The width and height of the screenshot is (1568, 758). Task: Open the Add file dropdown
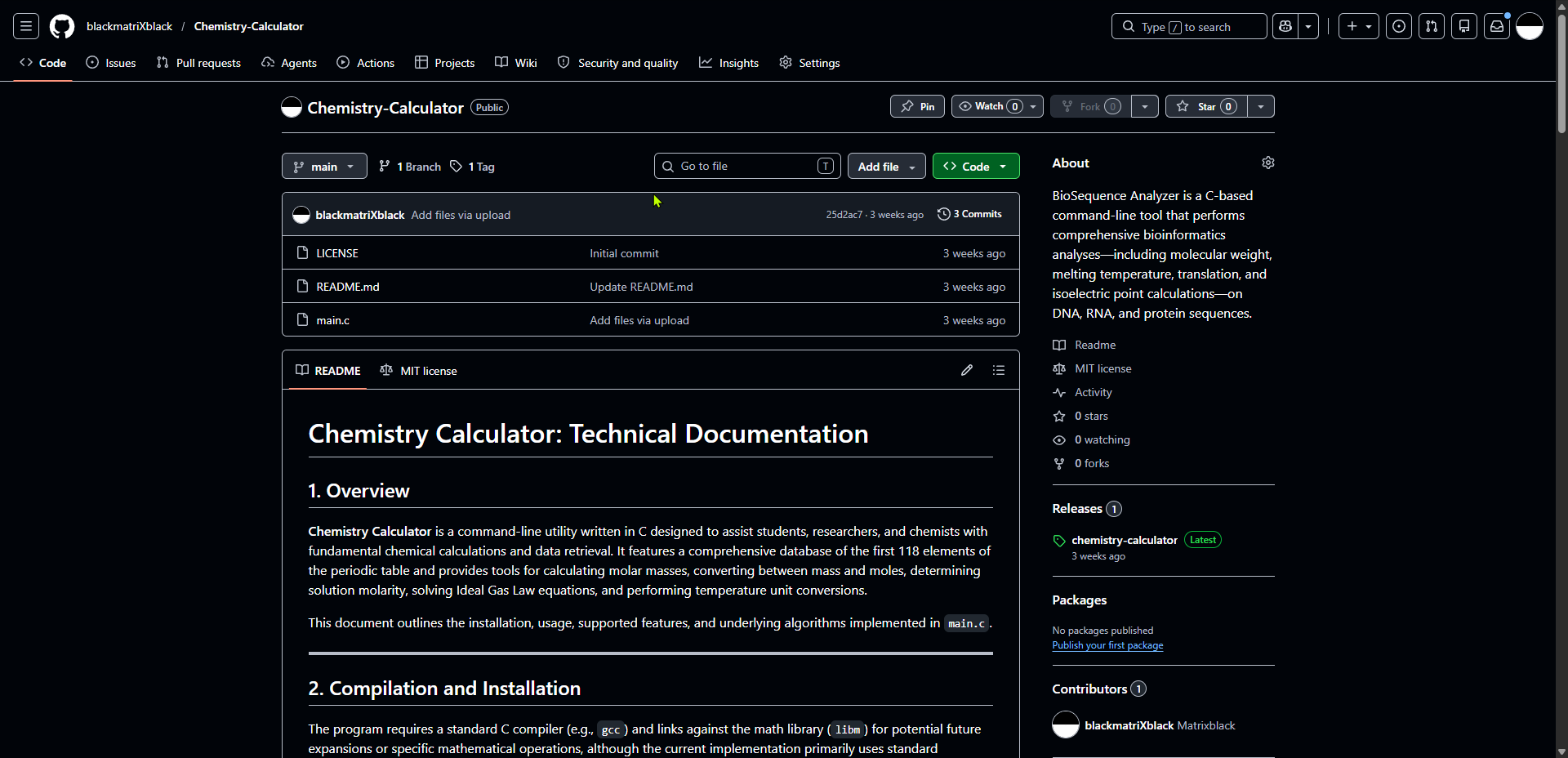(887, 167)
